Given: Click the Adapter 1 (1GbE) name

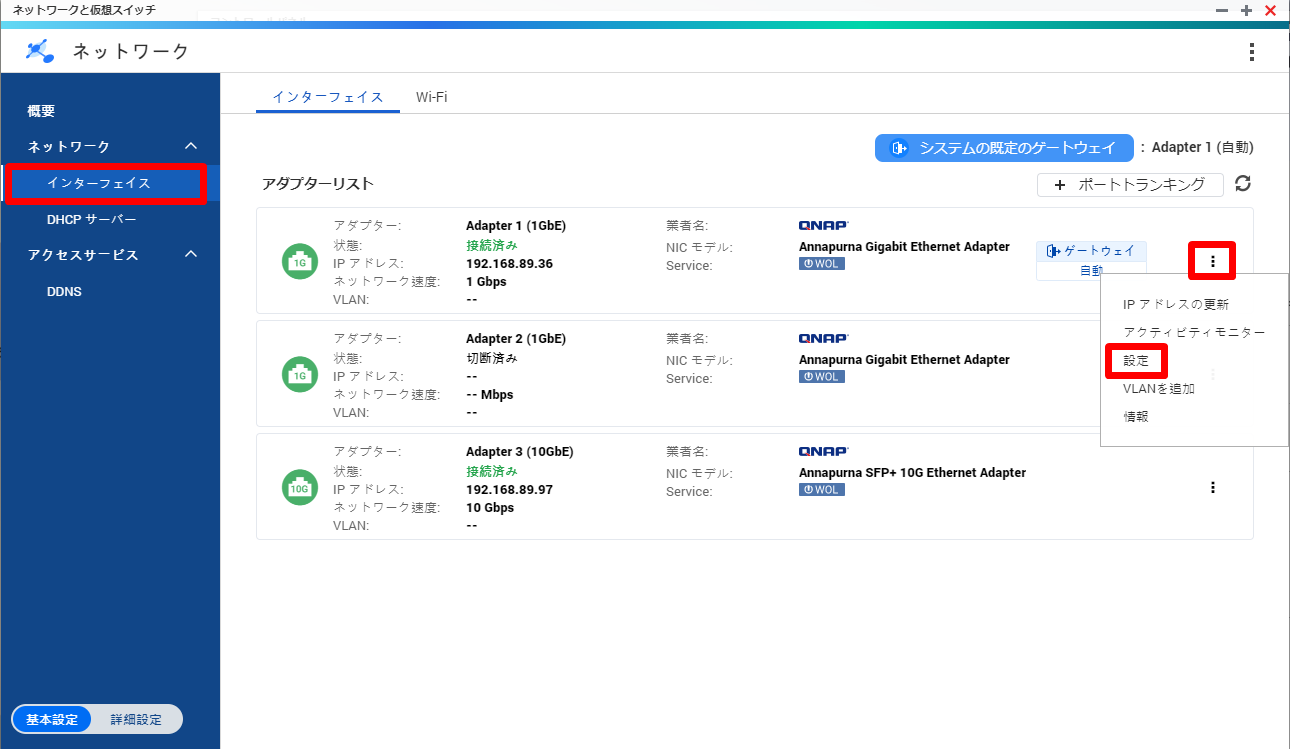Looking at the screenshot, I should tap(516, 226).
